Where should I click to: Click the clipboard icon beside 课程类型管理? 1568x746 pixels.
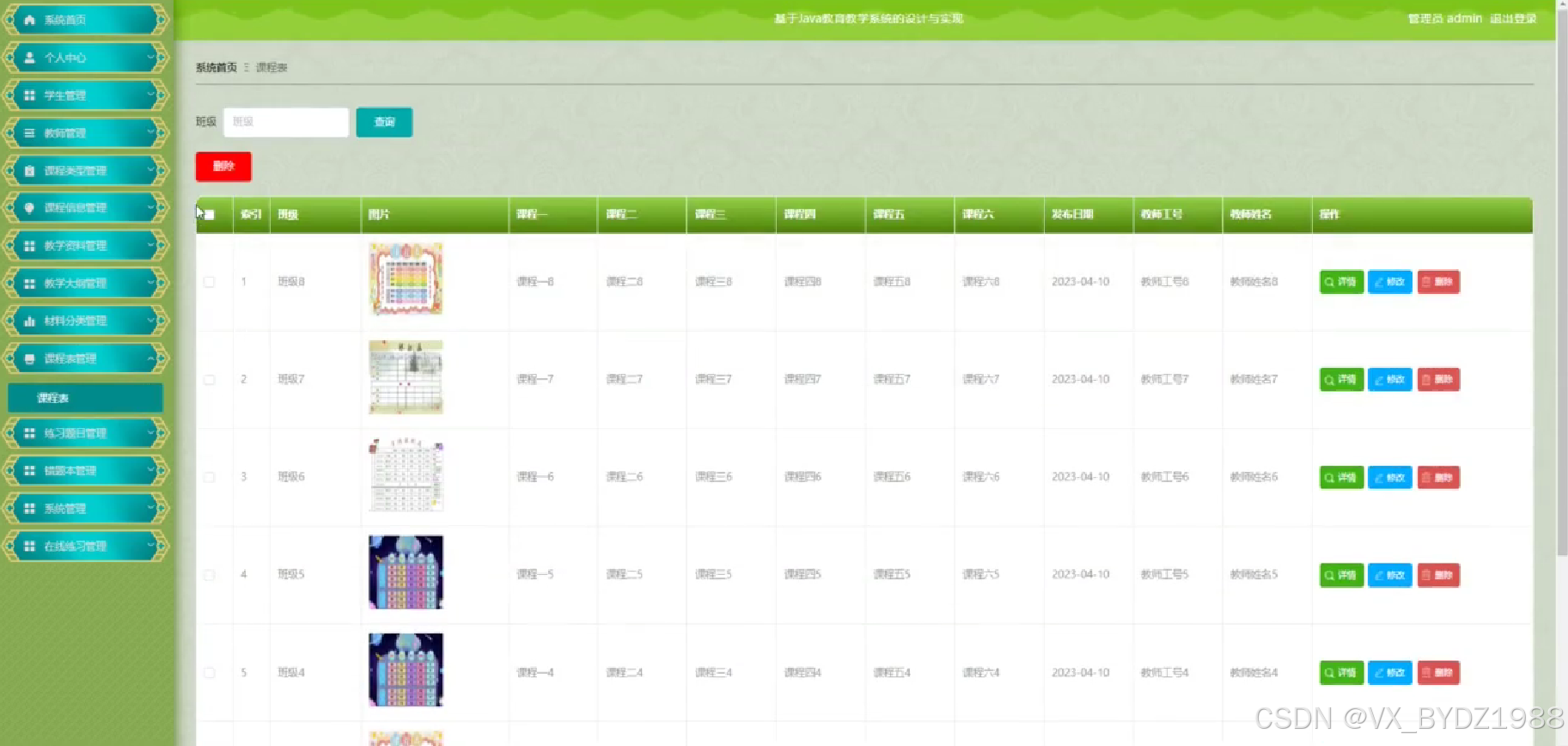coord(29,171)
